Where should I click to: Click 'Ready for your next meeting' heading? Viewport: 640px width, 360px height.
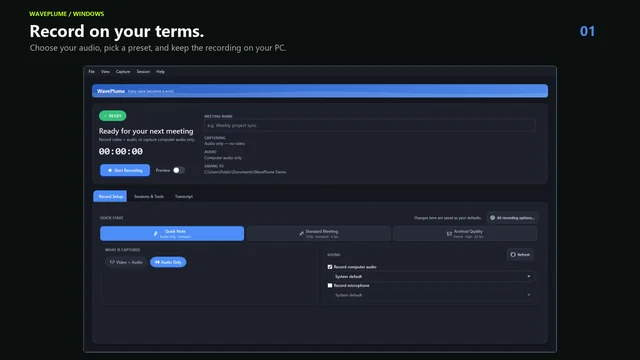click(146, 131)
